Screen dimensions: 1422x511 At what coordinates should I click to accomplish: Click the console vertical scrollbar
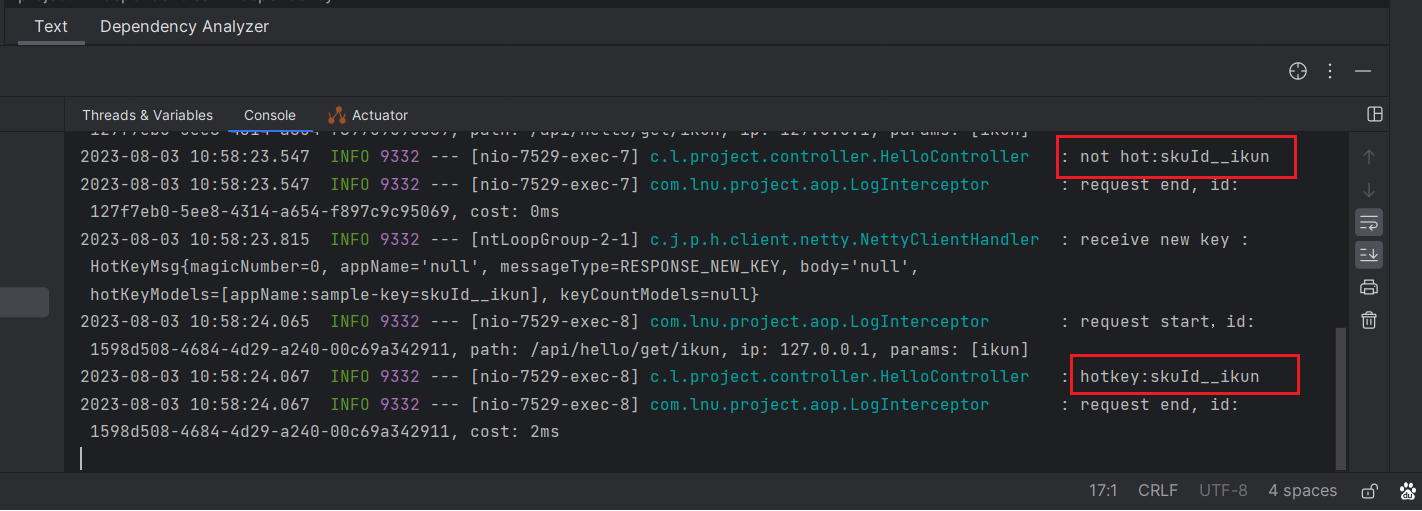1340,397
